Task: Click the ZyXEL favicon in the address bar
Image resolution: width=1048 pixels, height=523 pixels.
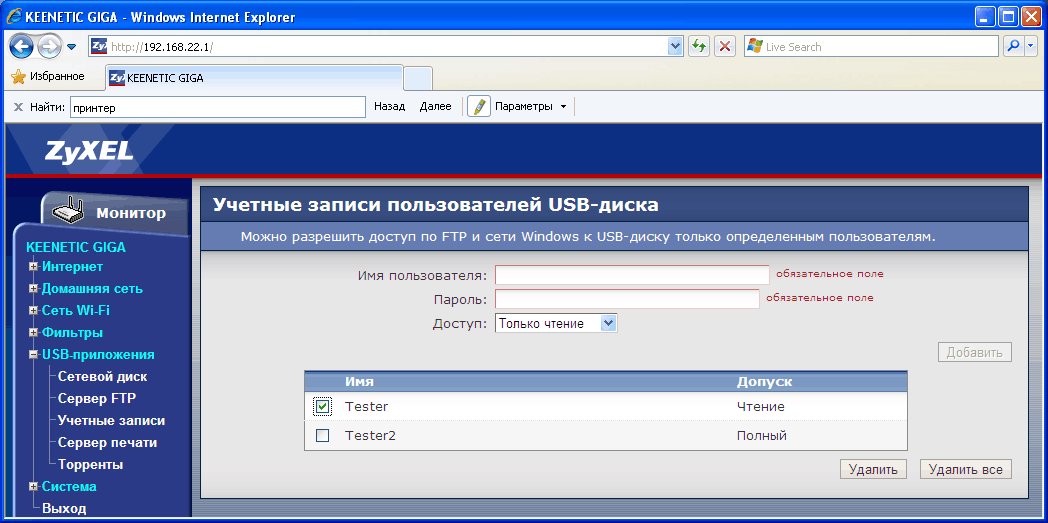Action: click(x=99, y=46)
